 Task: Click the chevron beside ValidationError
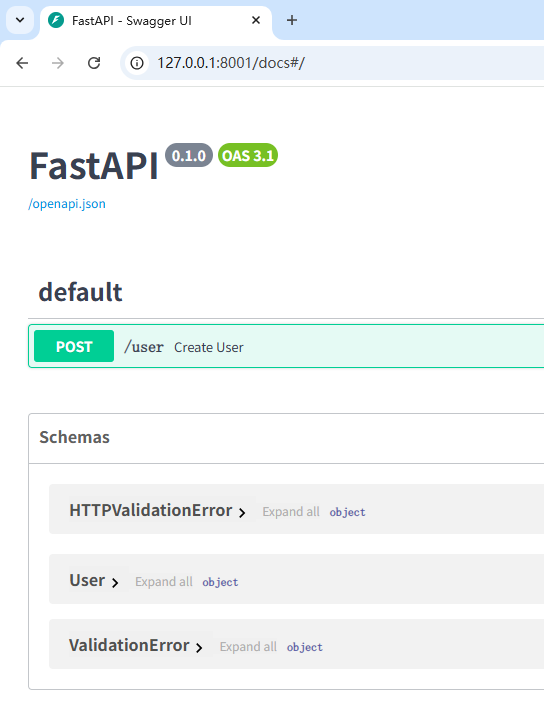(x=199, y=648)
